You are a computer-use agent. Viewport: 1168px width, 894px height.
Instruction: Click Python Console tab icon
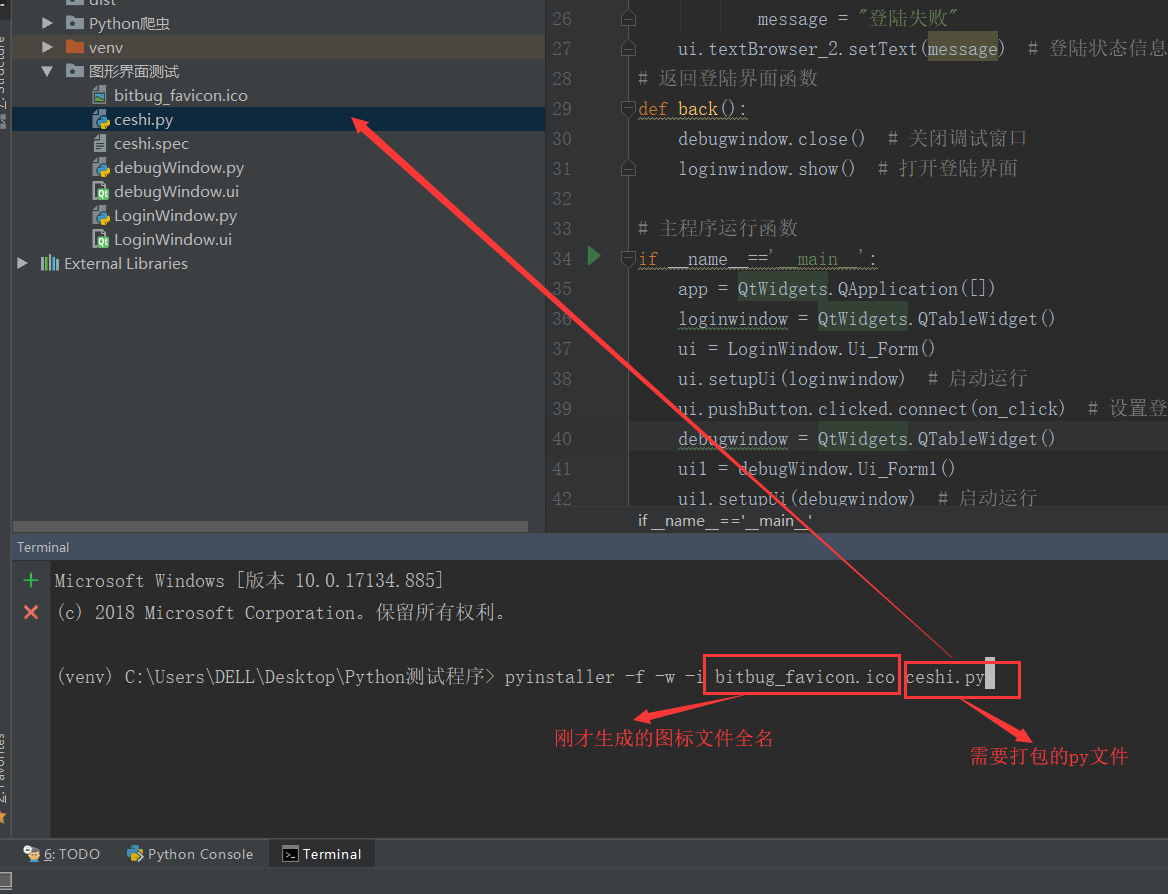click(136, 854)
